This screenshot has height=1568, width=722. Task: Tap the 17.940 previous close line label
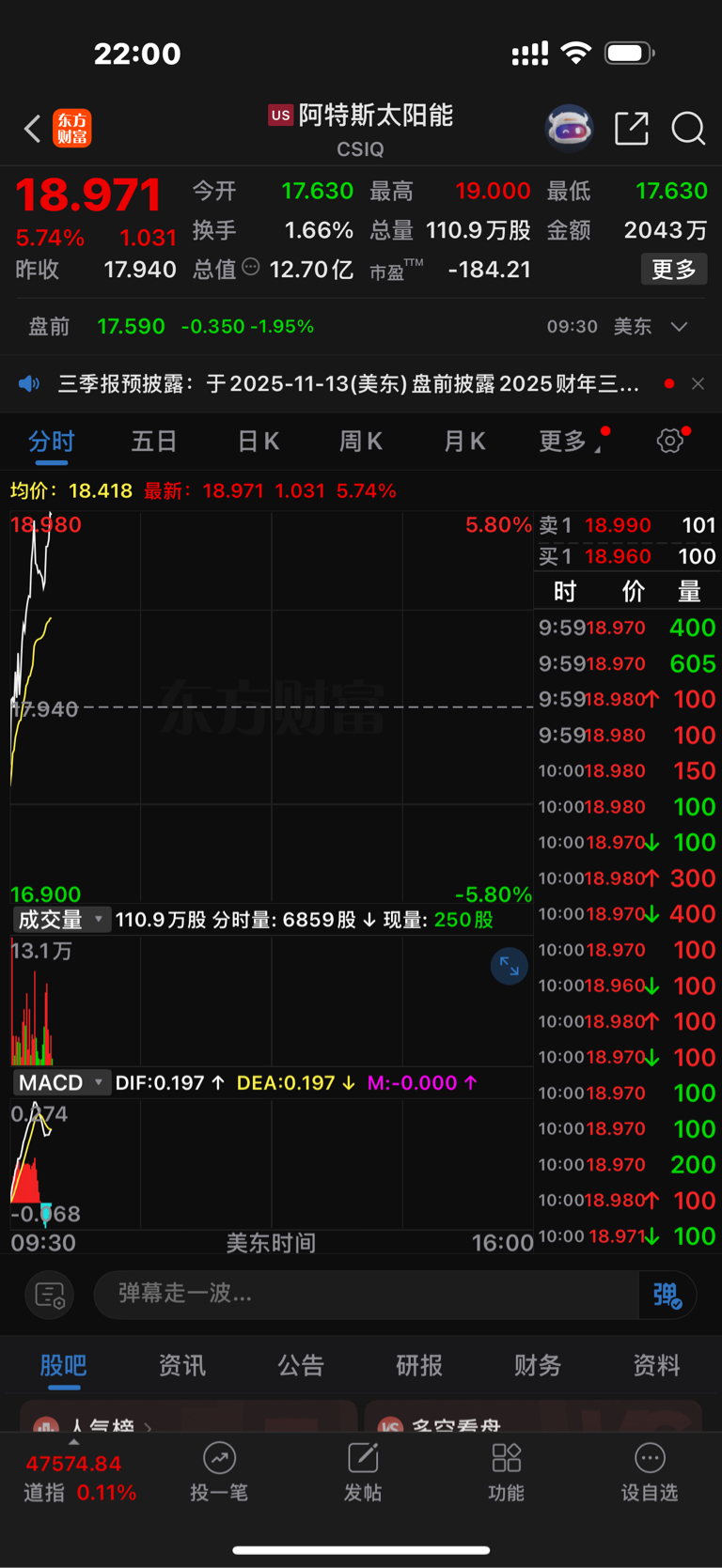point(44,709)
